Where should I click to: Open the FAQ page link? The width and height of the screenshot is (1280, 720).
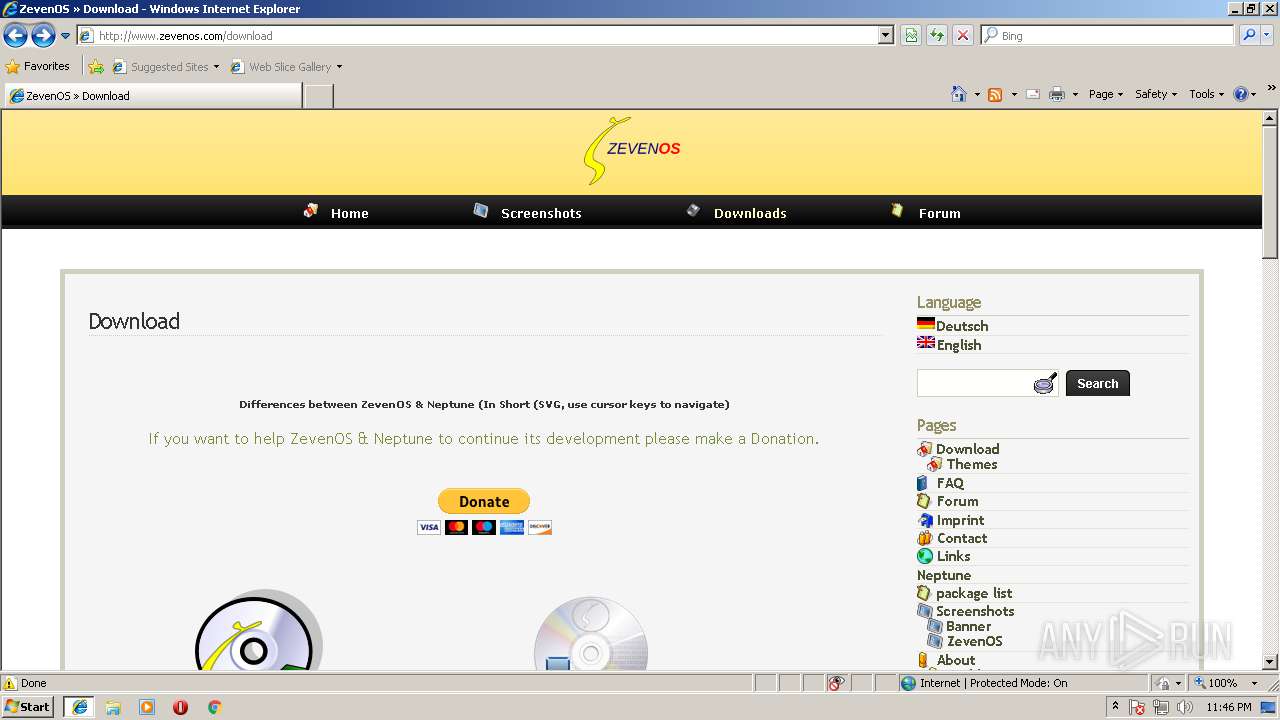(x=950, y=483)
